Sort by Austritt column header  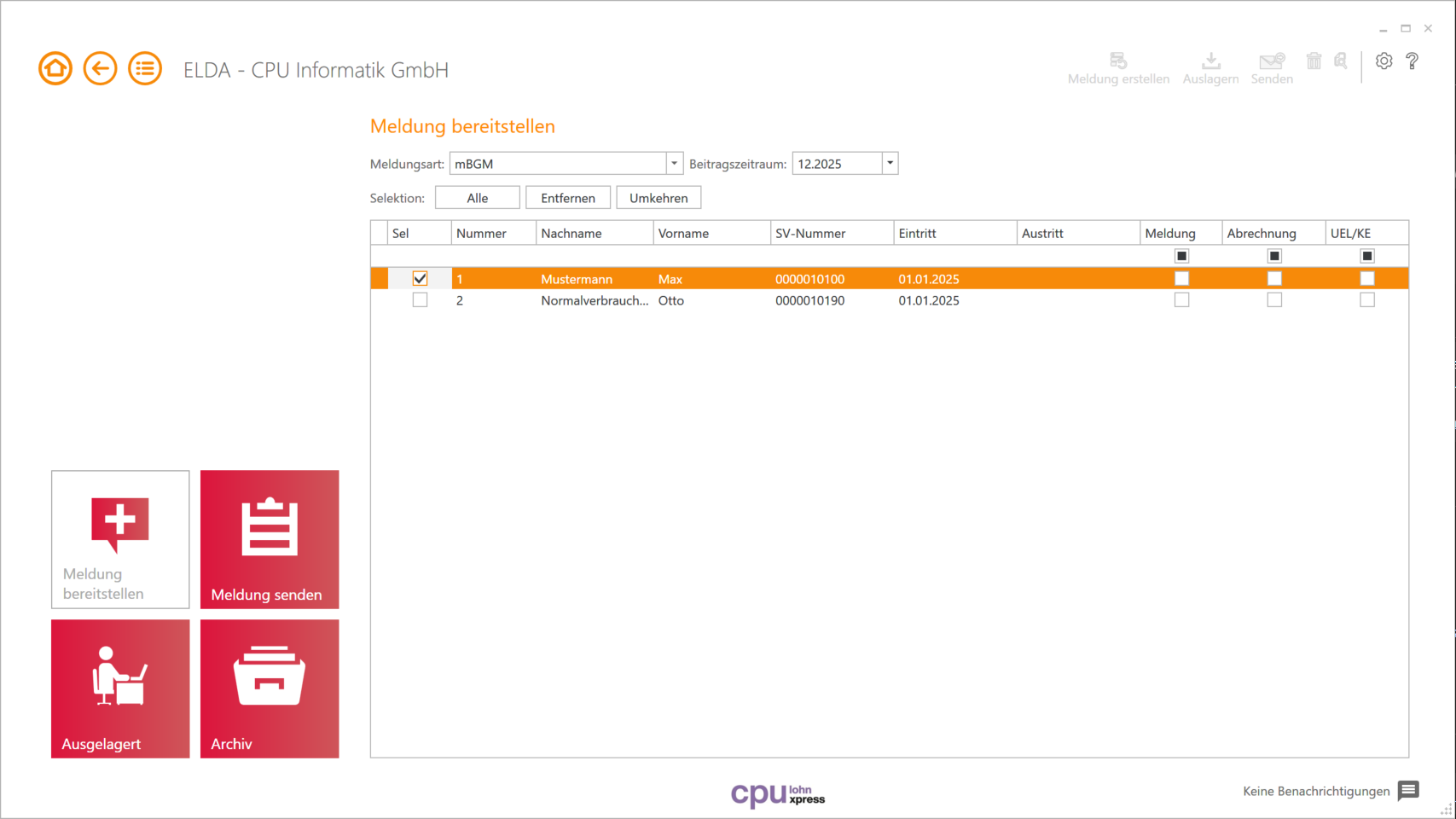[x=1078, y=233]
